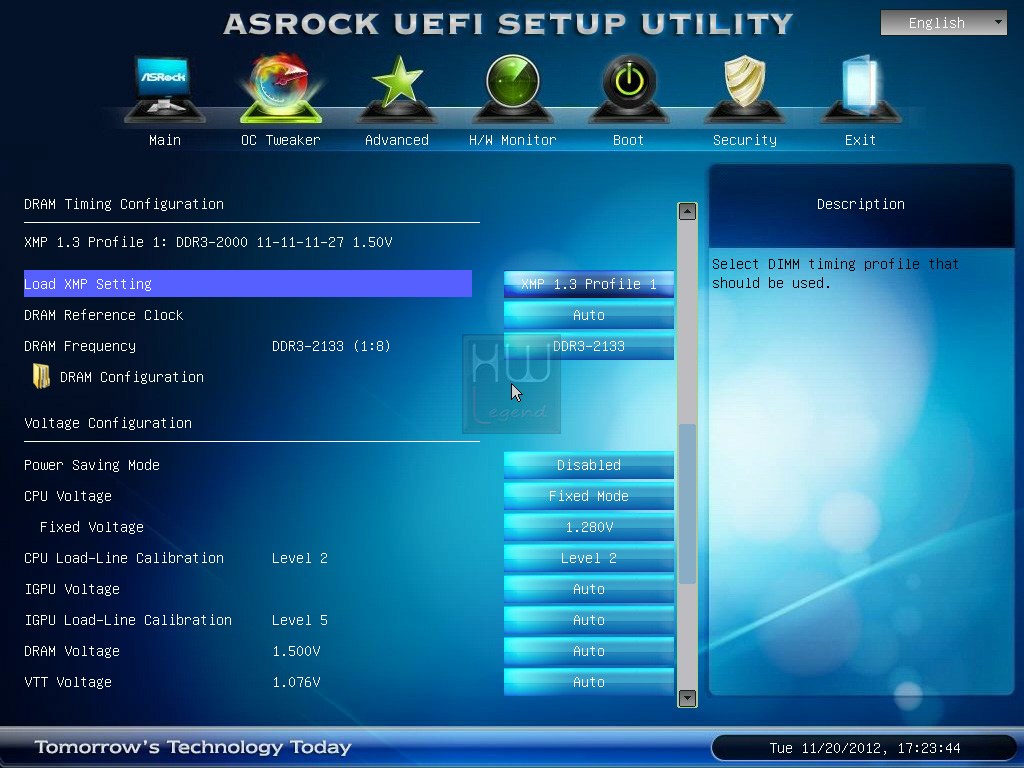Click the settings list scrollbar thumb
1024x768 pixels.
pyautogui.click(x=687, y=504)
